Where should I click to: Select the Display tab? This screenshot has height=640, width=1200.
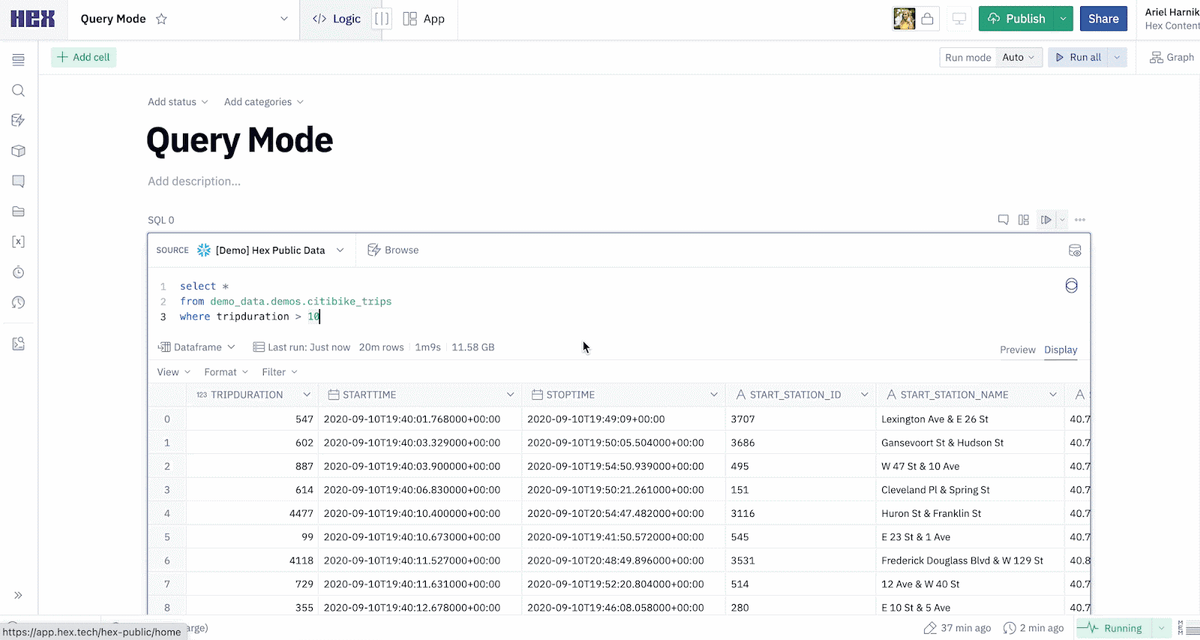[x=1061, y=350]
